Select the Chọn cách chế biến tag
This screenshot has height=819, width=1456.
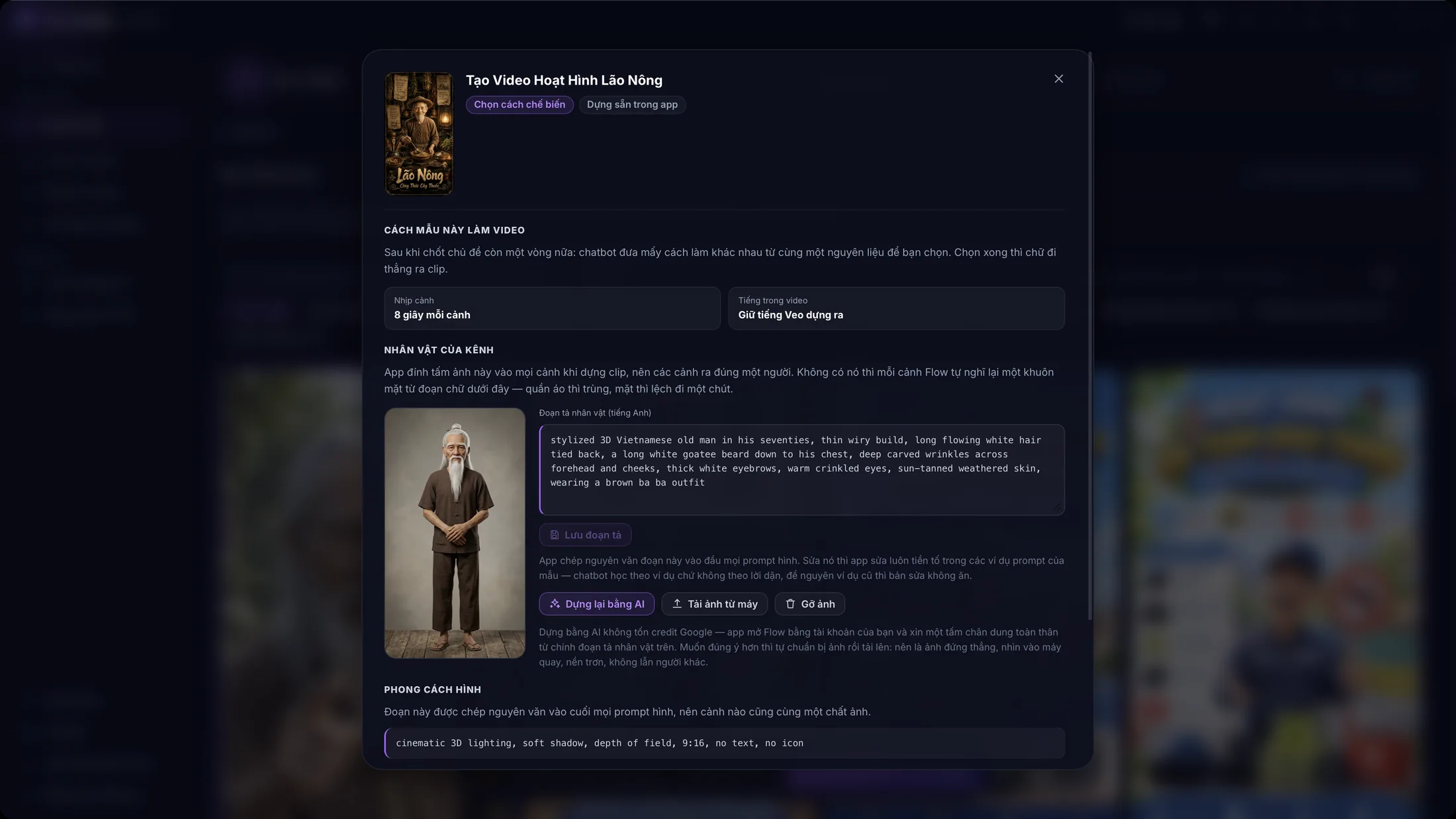click(520, 105)
